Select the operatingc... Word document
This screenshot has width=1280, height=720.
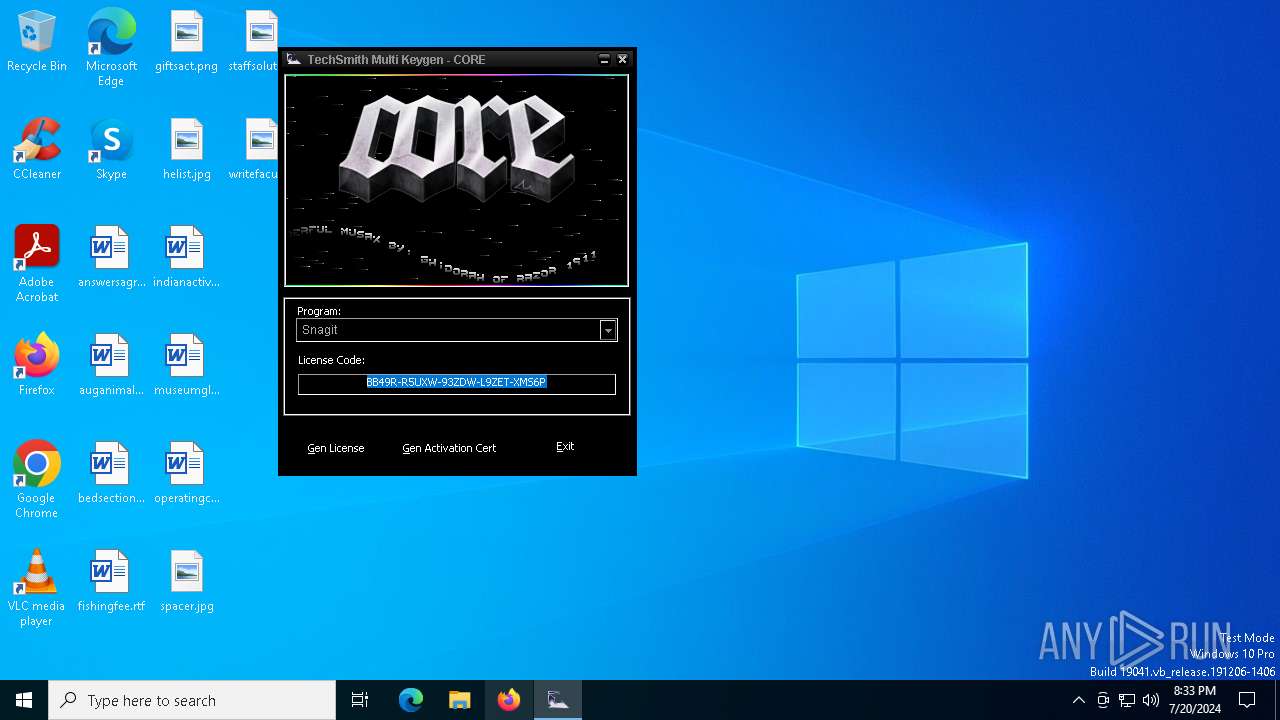pos(186,474)
